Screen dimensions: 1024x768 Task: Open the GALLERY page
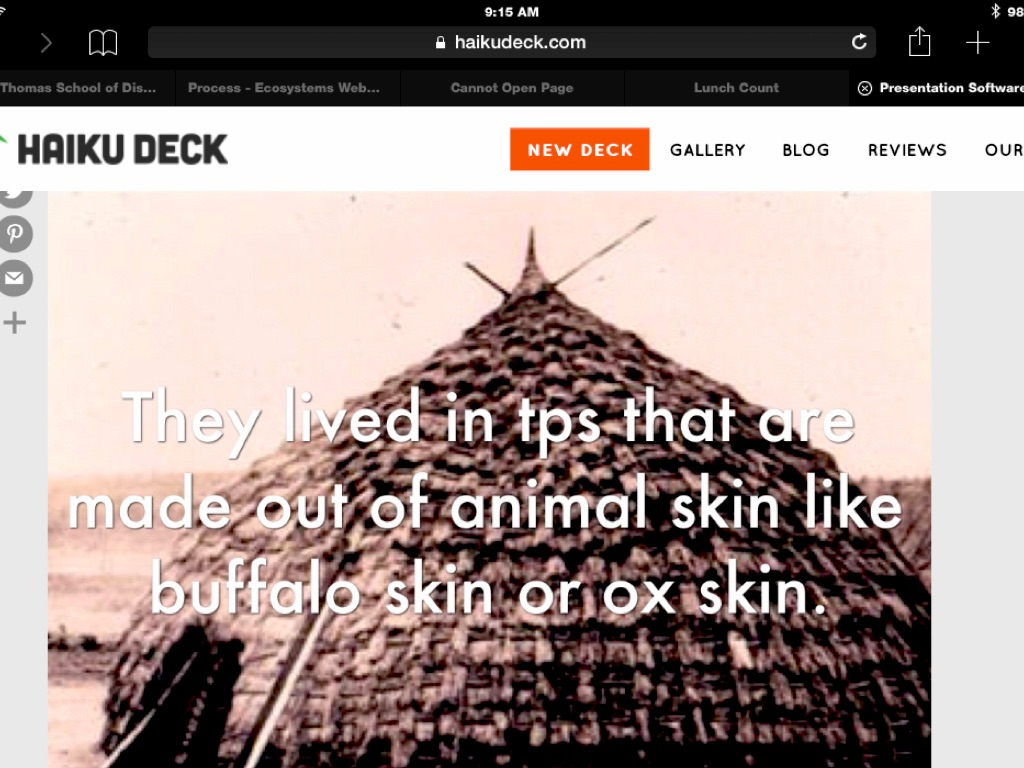point(707,150)
